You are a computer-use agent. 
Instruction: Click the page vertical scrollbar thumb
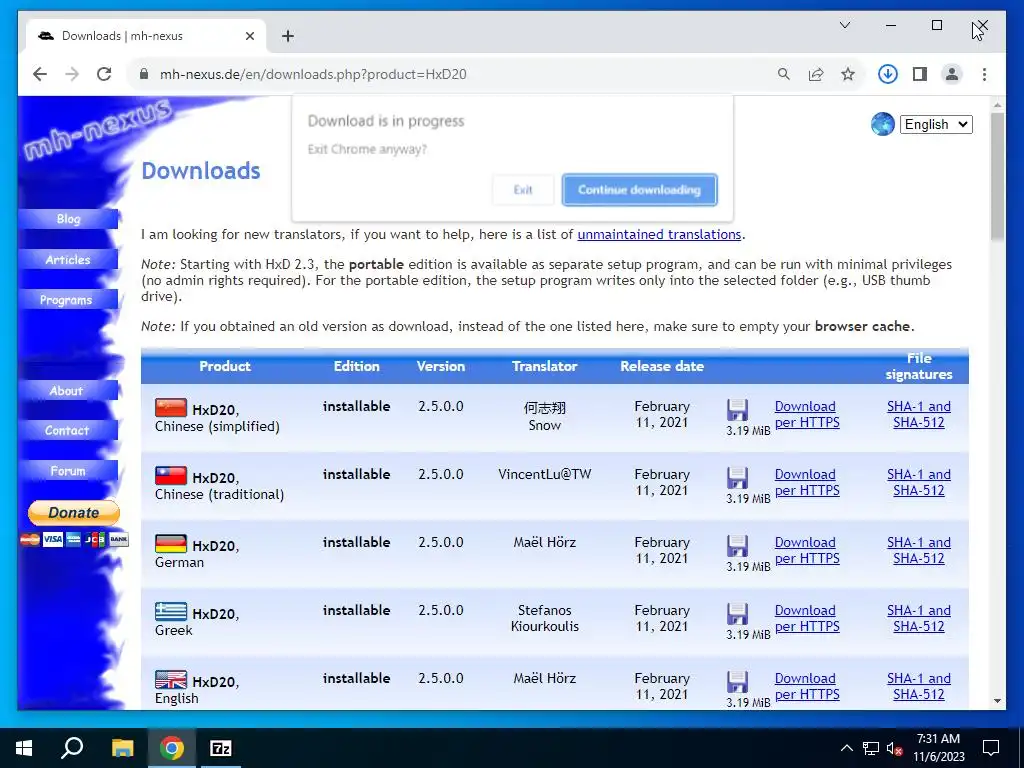997,176
